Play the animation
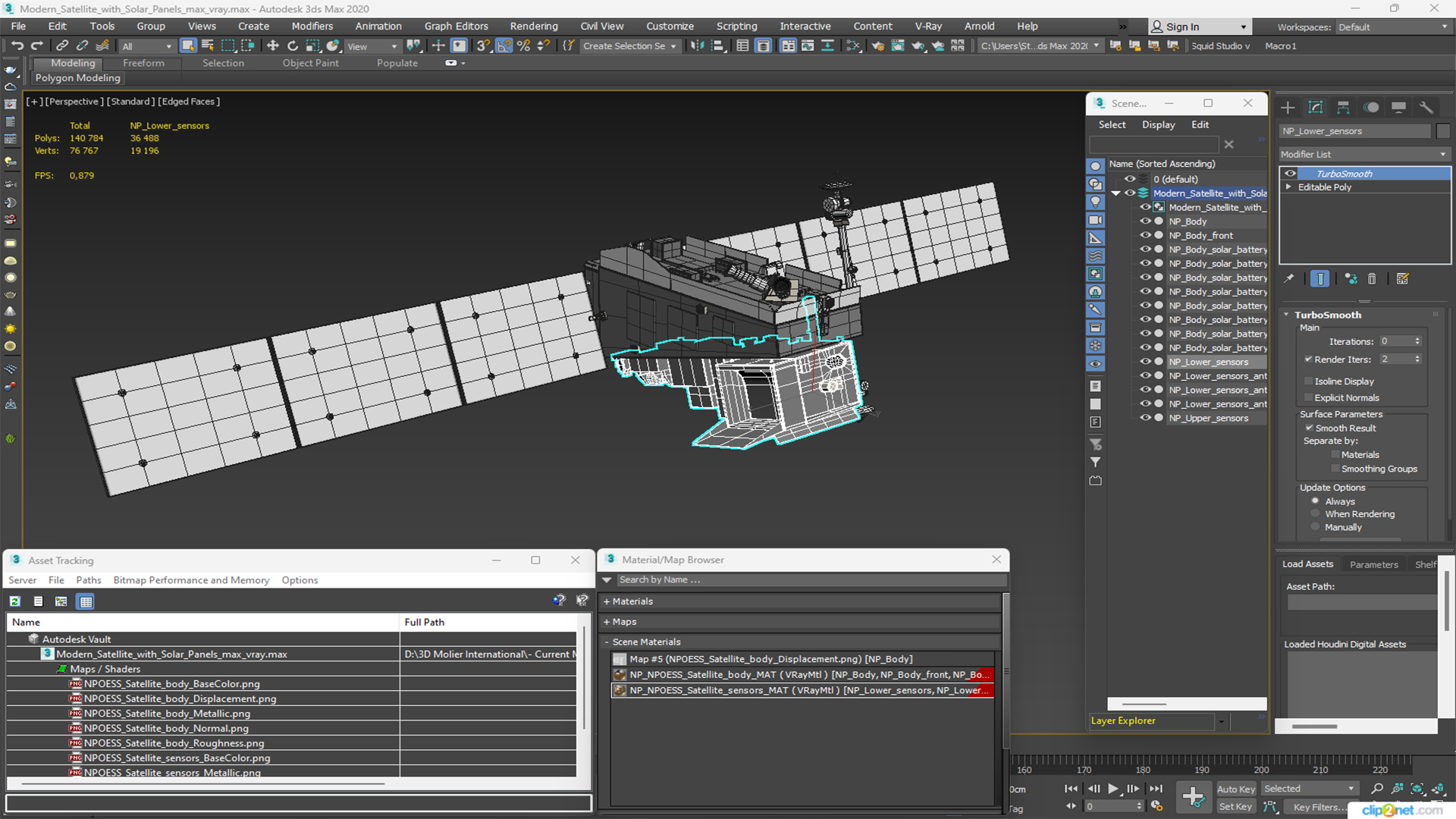Screen dimensions: 1456x819 tap(1112, 789)
